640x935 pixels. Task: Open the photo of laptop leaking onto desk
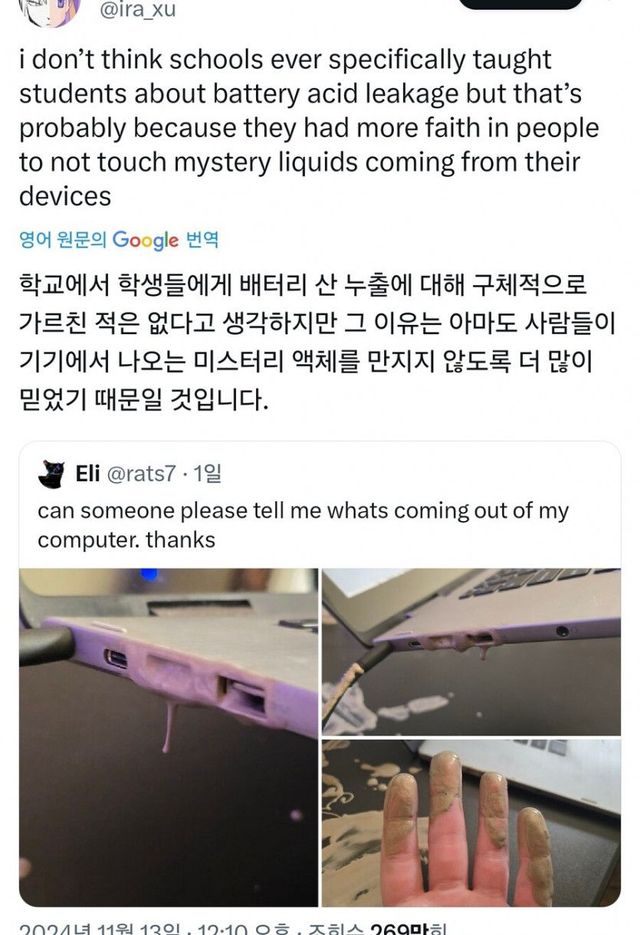[x=471, y=651]
